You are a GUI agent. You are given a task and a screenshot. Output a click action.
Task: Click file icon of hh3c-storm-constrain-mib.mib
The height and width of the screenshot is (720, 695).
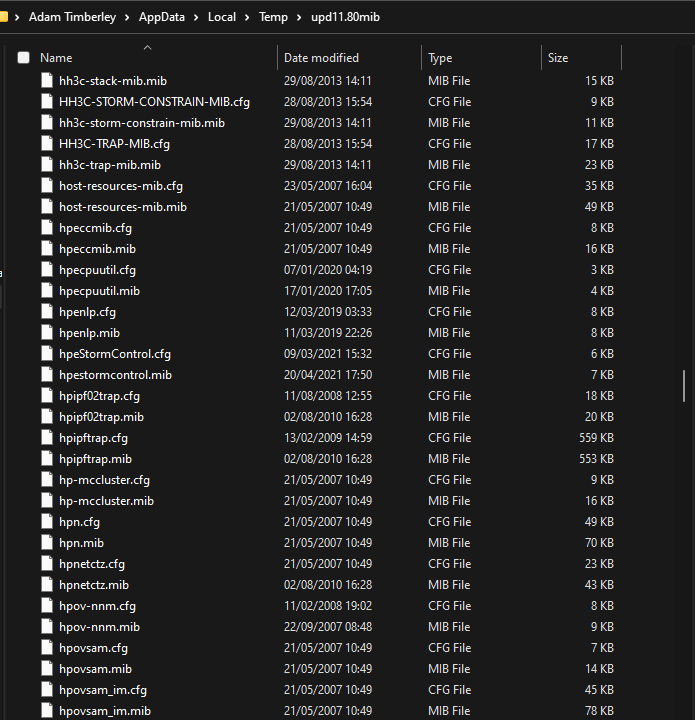tap(47, 123)
